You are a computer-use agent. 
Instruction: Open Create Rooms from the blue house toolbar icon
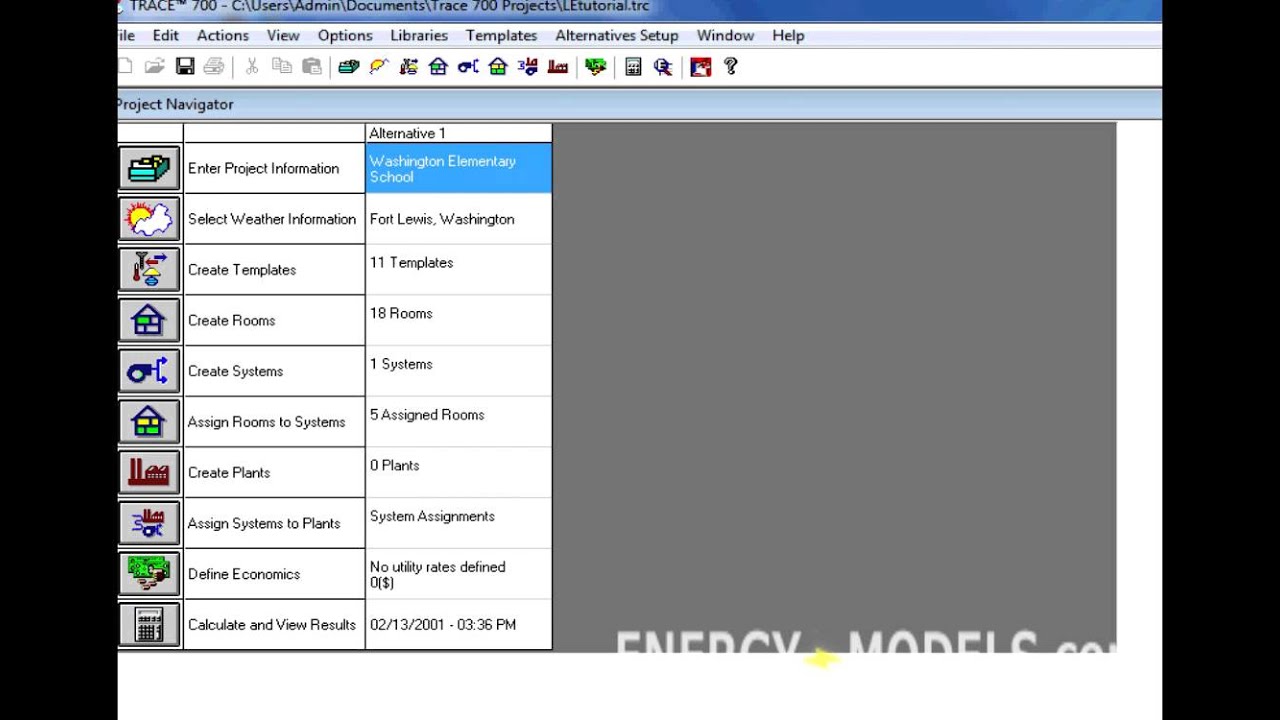point(438,67)
